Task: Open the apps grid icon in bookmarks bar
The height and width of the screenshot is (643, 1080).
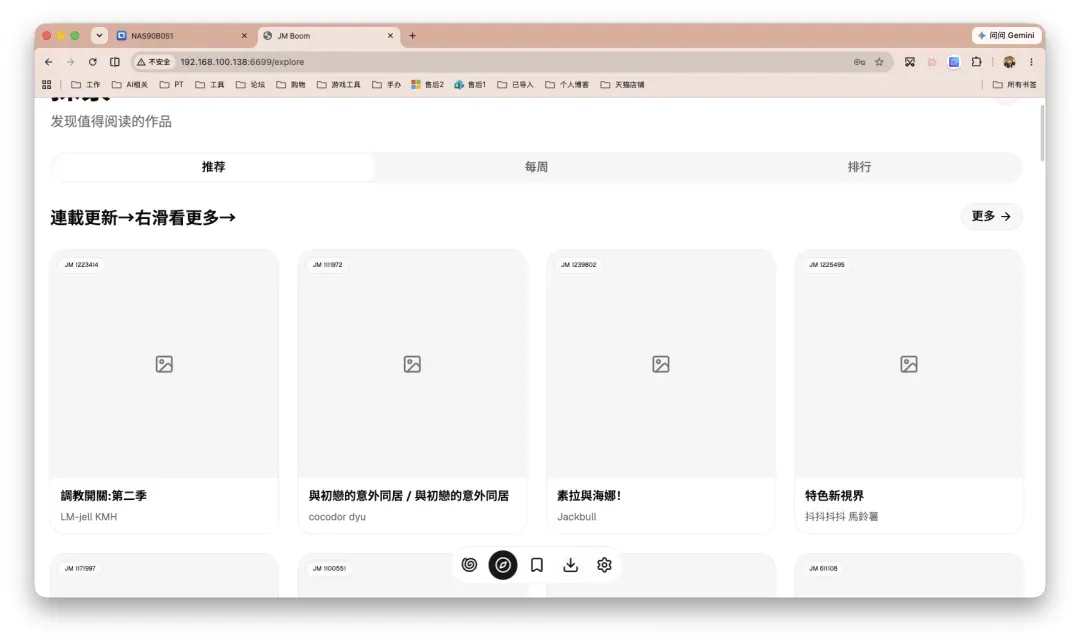Action: [x=47, y=85]
